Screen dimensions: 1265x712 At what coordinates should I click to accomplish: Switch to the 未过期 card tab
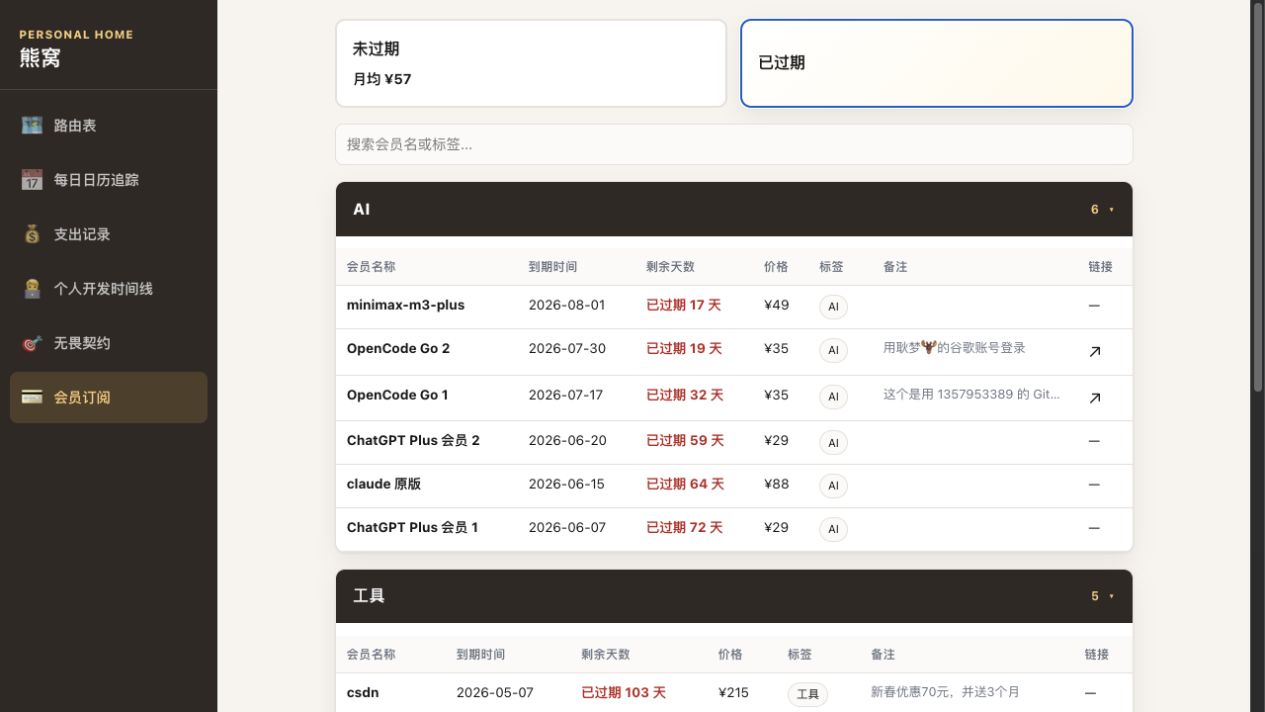point(531,63)
